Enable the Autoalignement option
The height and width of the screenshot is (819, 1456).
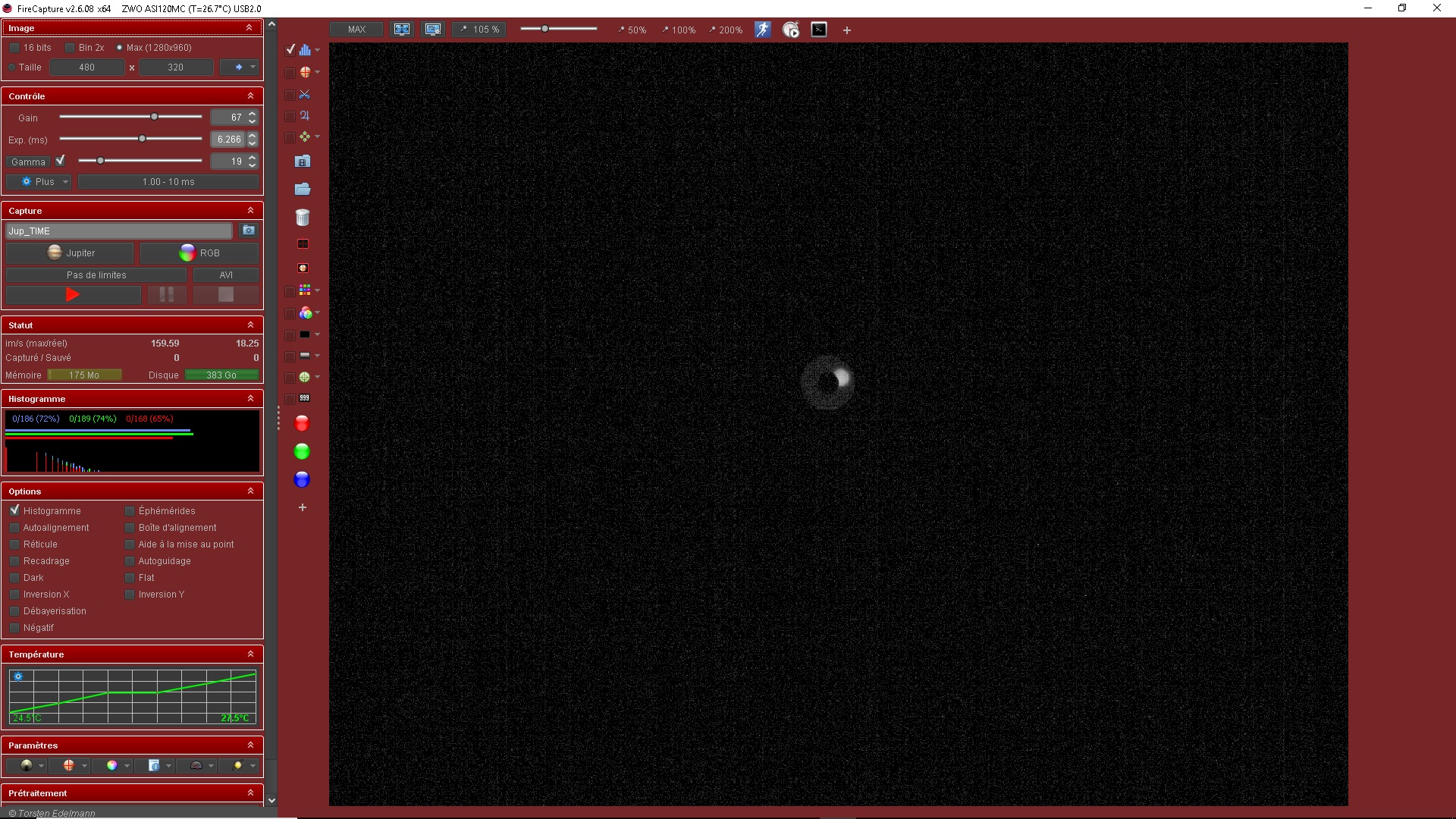pos(14,528)
